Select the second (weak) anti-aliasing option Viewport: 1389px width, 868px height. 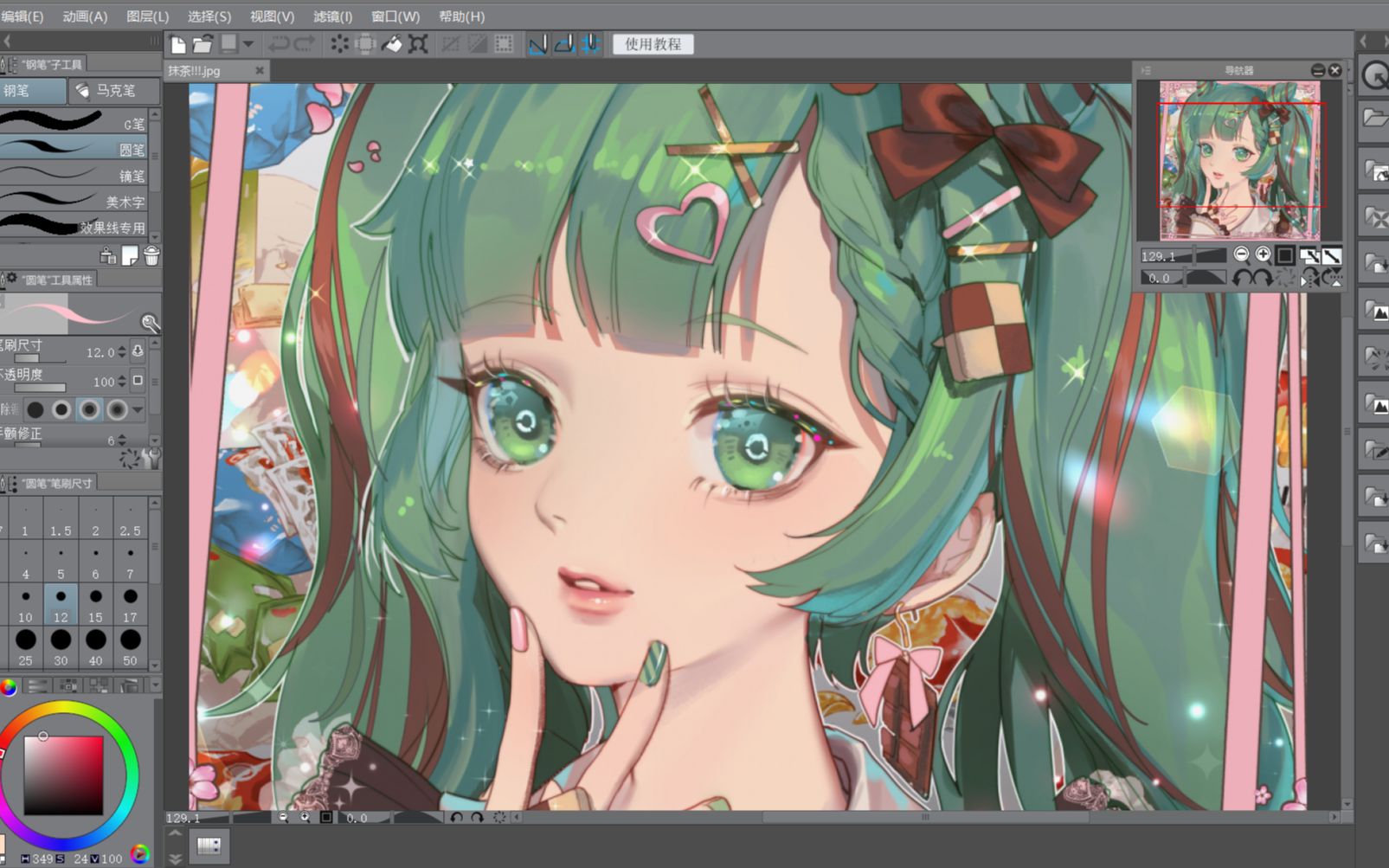tap(61, 408)
